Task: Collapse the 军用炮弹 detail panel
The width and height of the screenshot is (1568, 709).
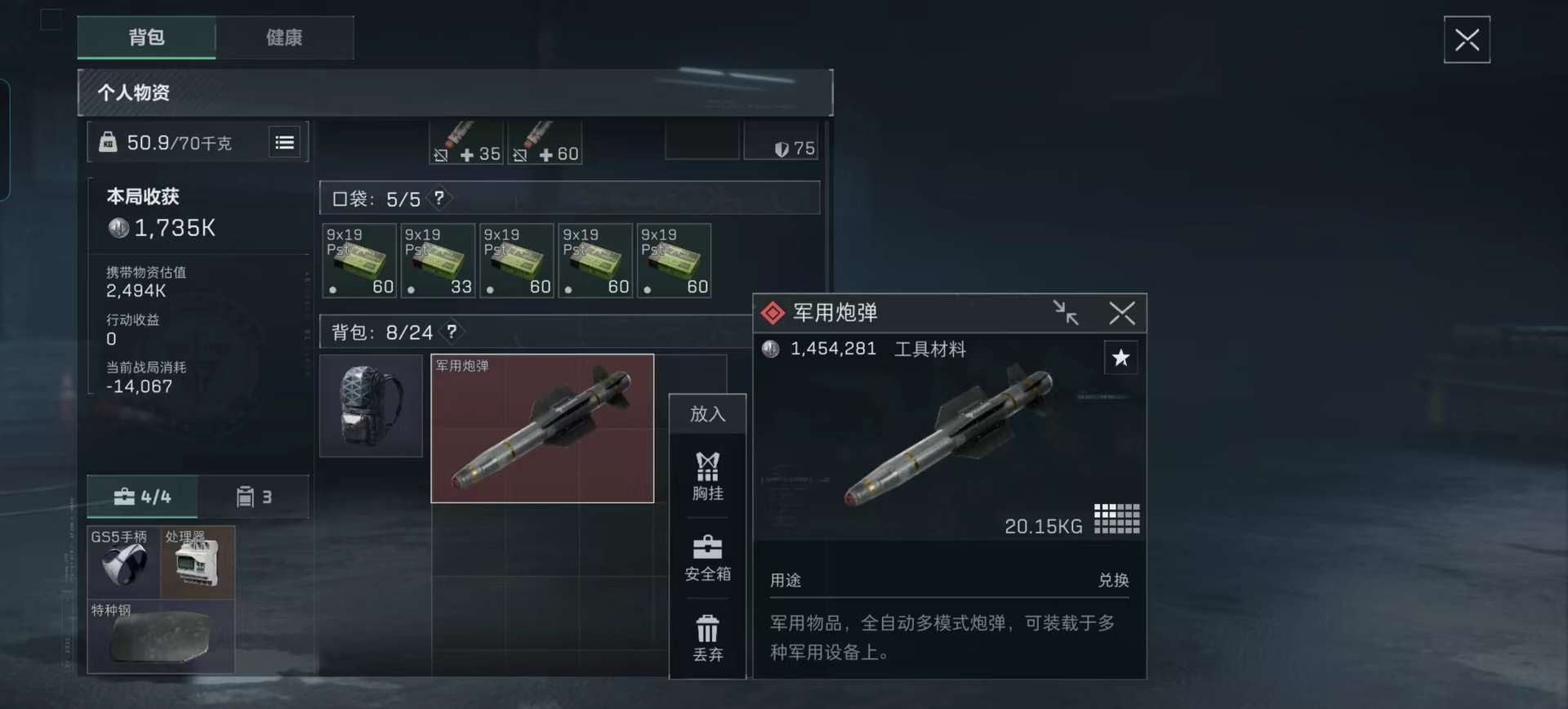Action: pyautogui.click(x=1066, y=313)
